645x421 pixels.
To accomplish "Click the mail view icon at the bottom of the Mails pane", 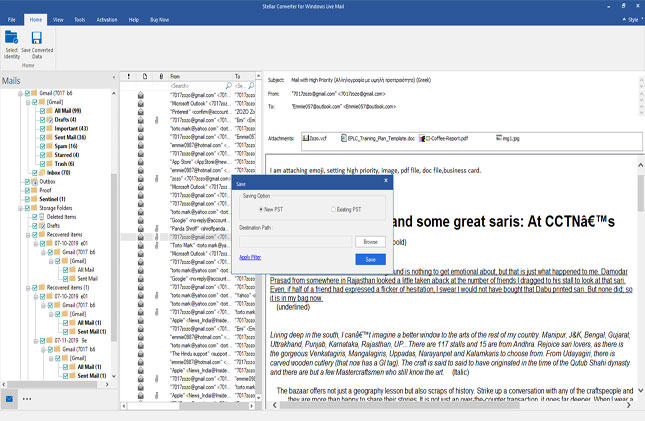I will tap(9, 399).
